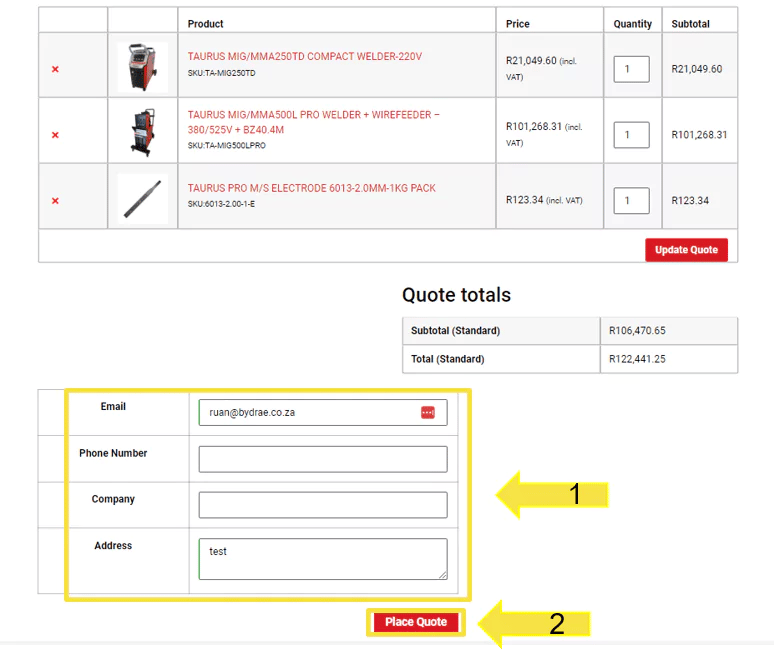The image size is (774, 659).
Task: Click the Address text area
Action: click(x=322, y=558)
